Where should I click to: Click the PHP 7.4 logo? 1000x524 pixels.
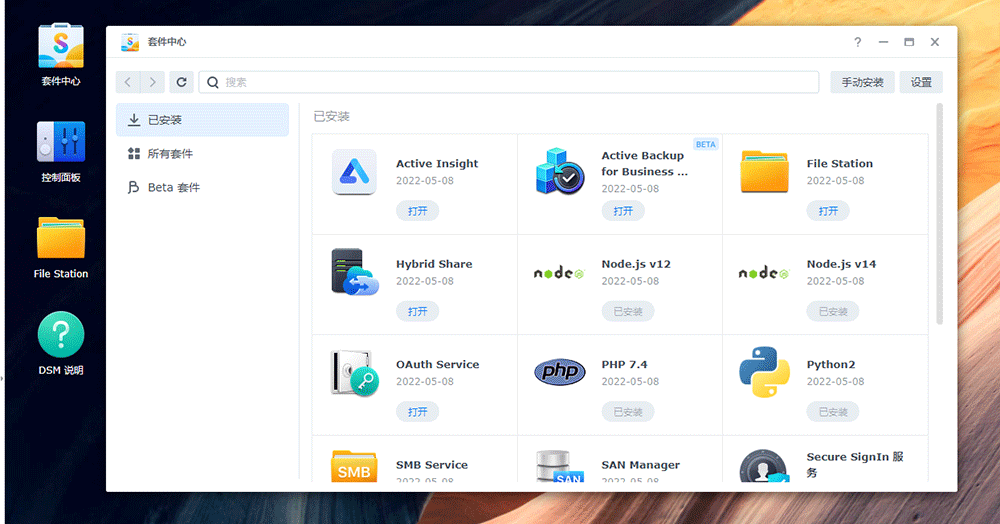click(x=559, y=372)
